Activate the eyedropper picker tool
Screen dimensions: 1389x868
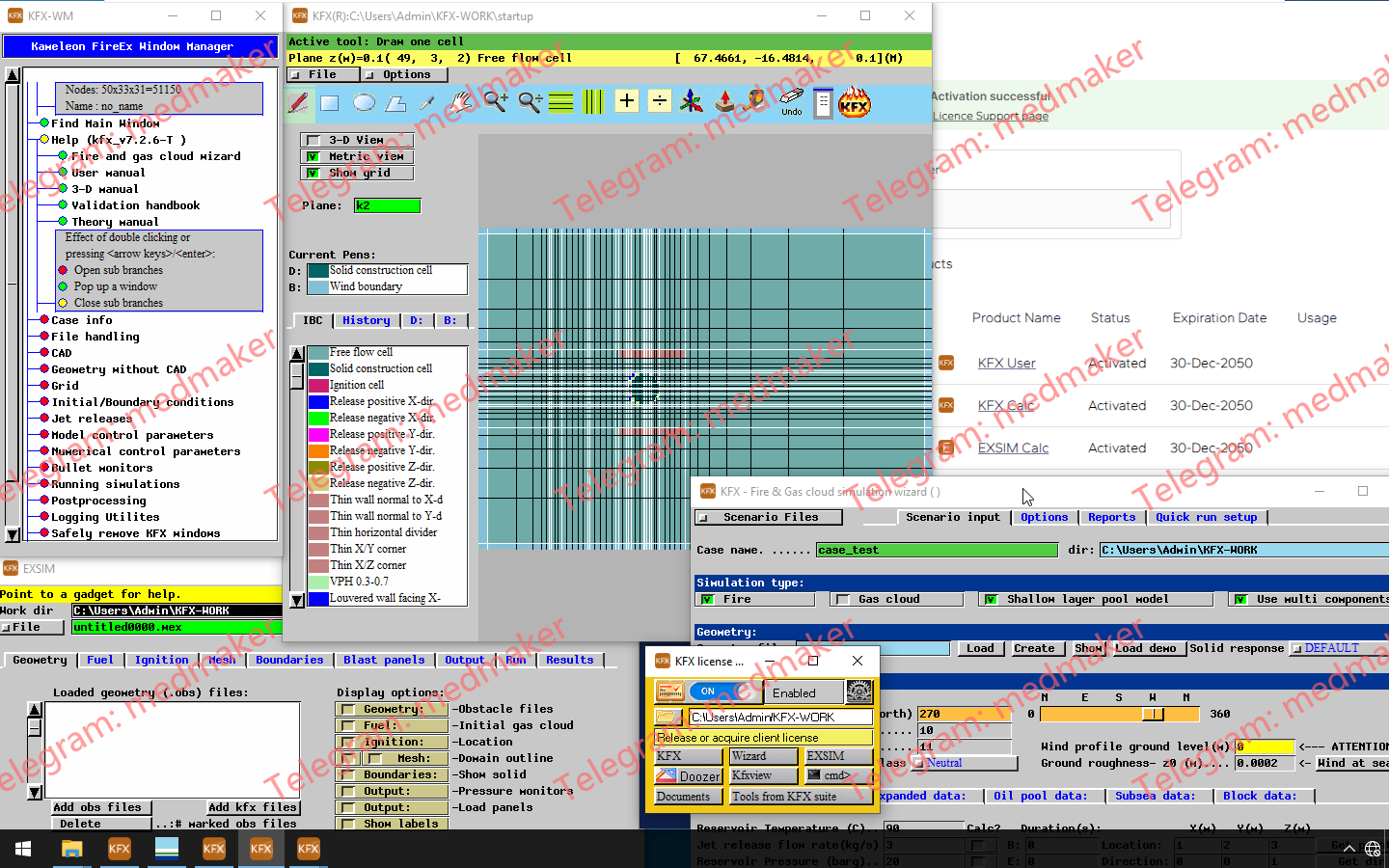coord(427,102)
